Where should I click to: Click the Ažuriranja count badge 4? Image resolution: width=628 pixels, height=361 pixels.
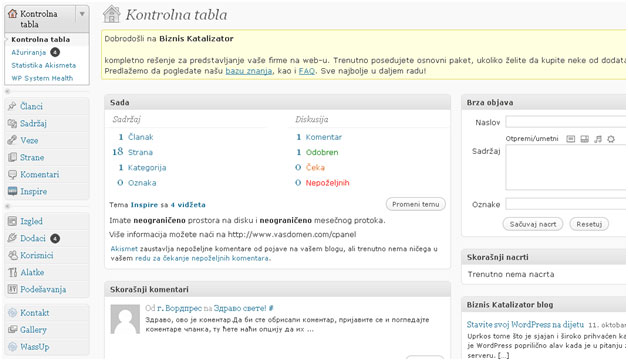pyautogui.click(x=55, y=52)
